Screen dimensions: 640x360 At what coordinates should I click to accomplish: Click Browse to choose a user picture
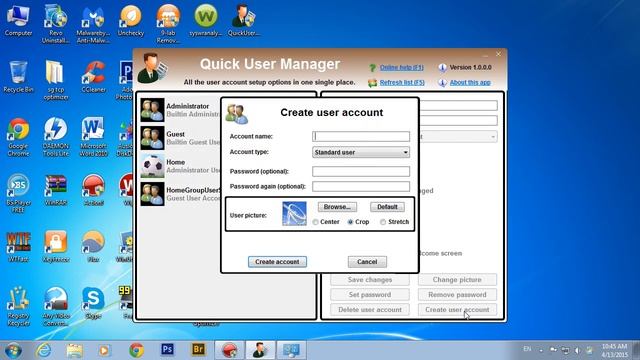(337, 207)
